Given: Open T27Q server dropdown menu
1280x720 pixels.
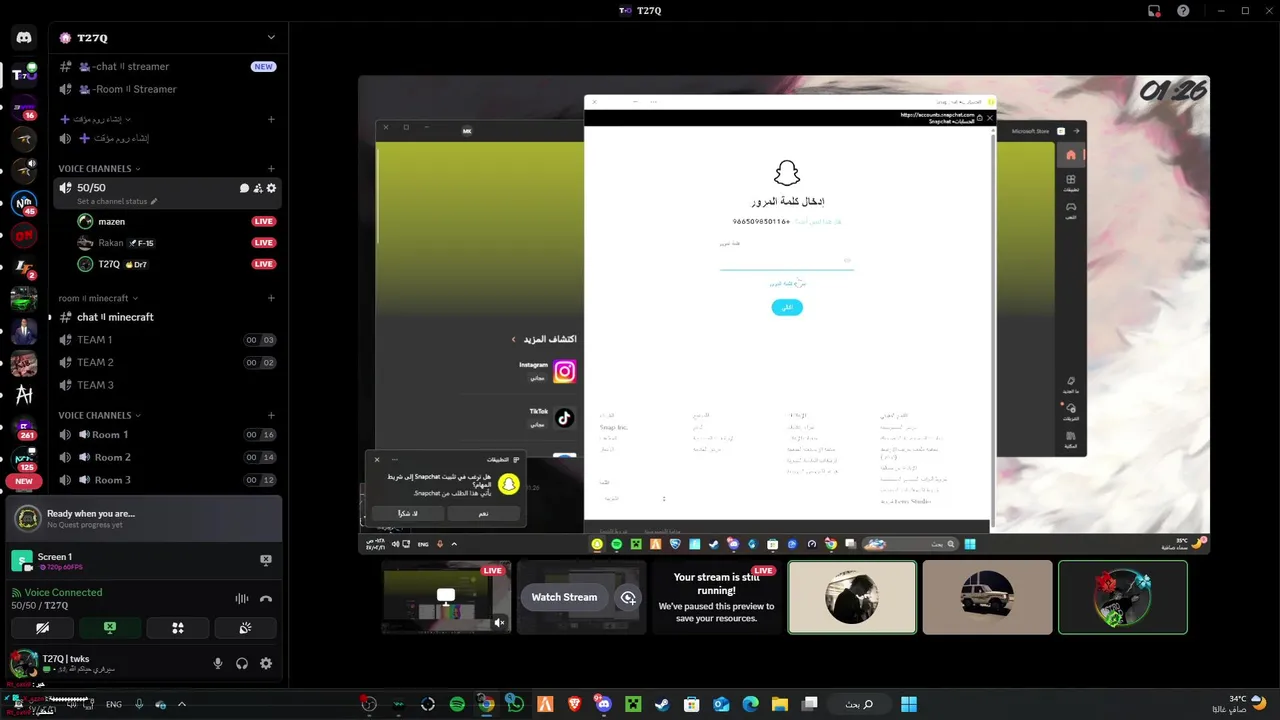Looking at the screenshot, I should (x=271, y=38).
